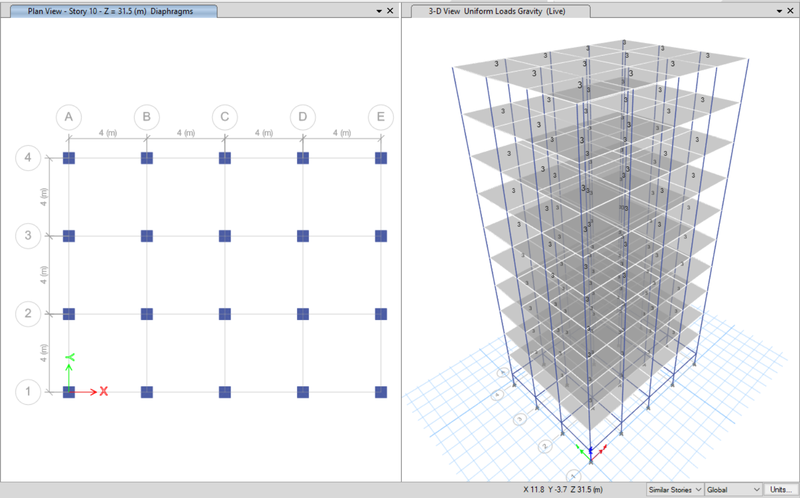The height and width of the screenshot is (498, 800).
Task: Select grid bubble 4
Action: 28,158
